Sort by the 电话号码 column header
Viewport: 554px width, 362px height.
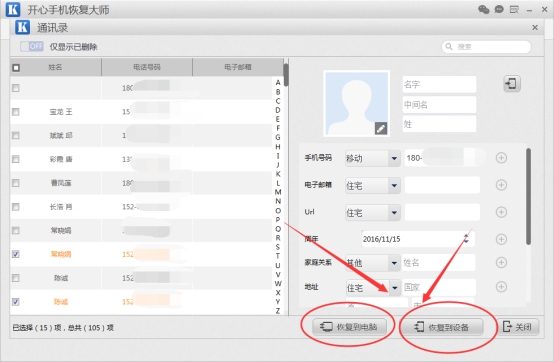pos(147,67)
